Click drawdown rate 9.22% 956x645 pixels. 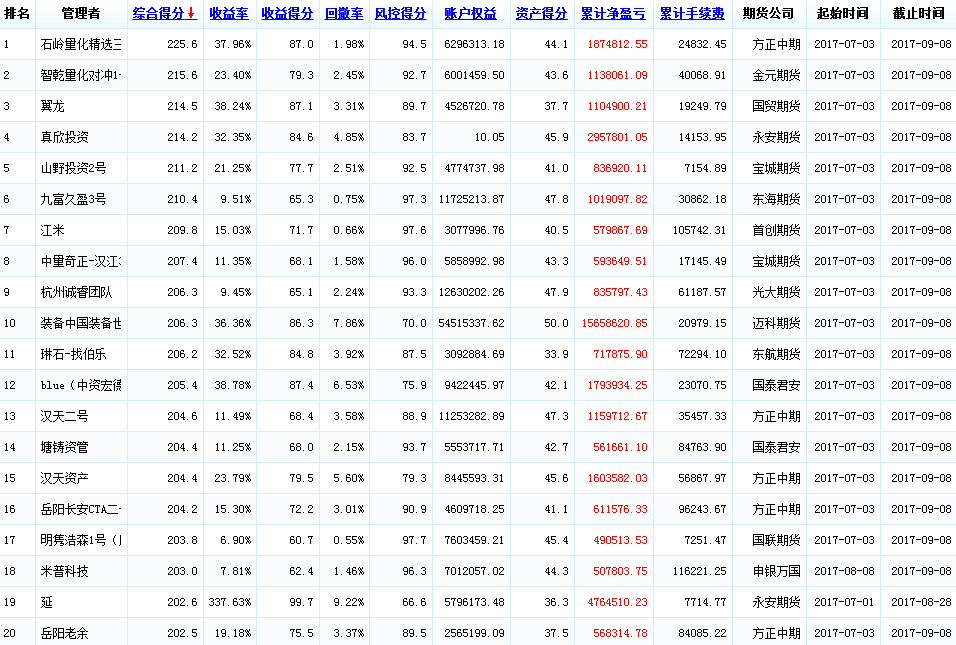[349, 602]
